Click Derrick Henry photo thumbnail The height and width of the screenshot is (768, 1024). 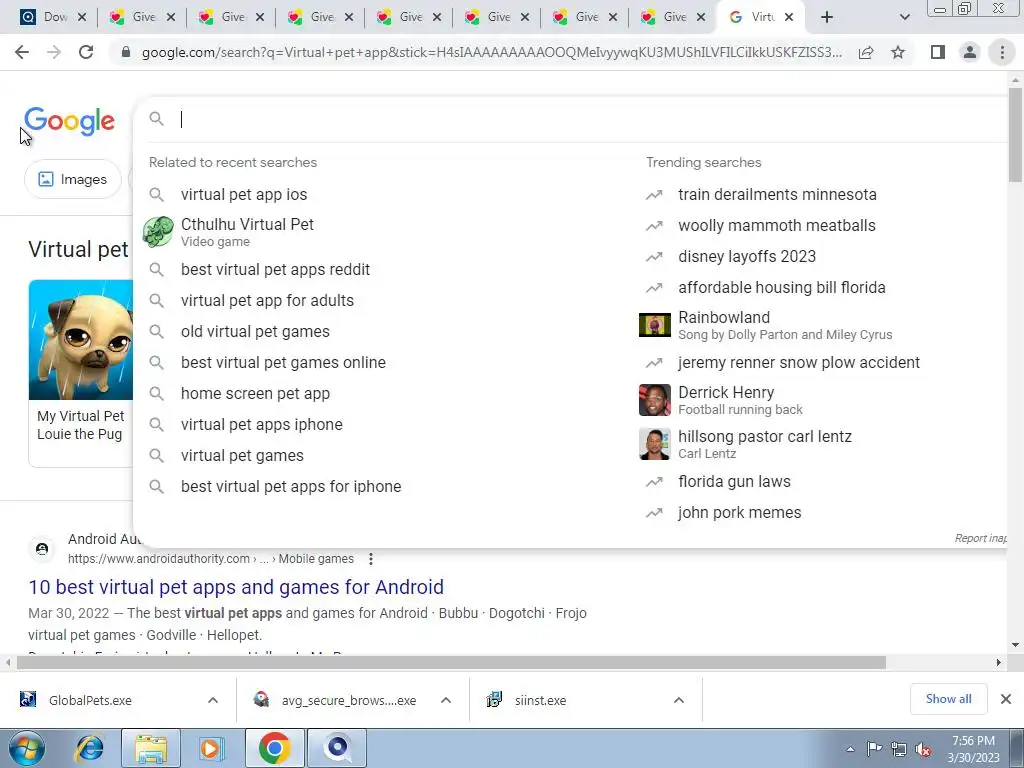(x=654, y=400)
